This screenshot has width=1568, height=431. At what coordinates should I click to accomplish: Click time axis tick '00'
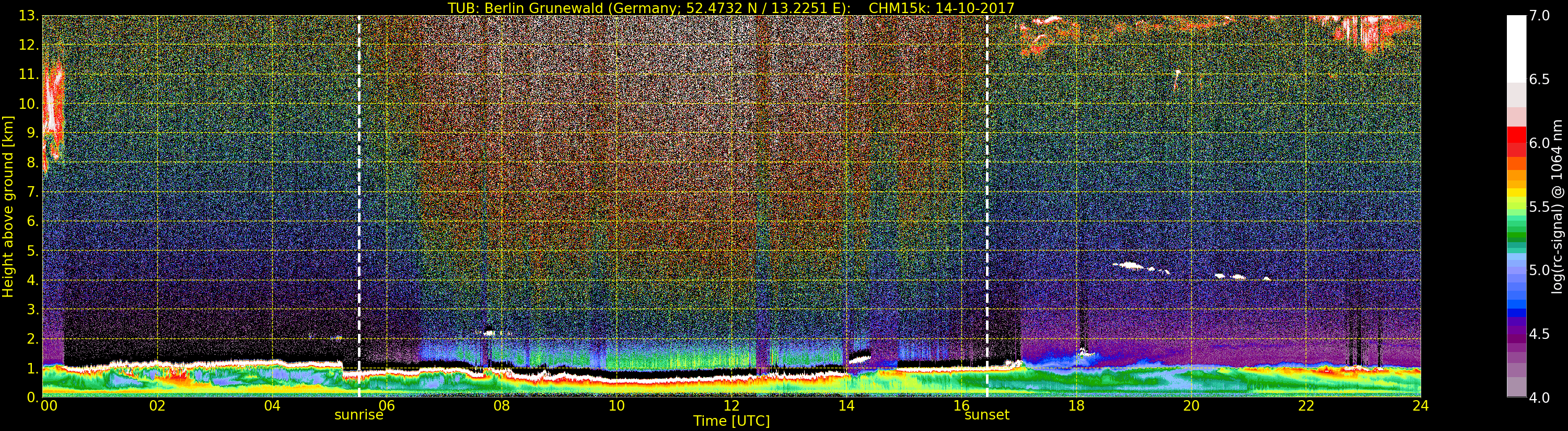coord(49,405)
